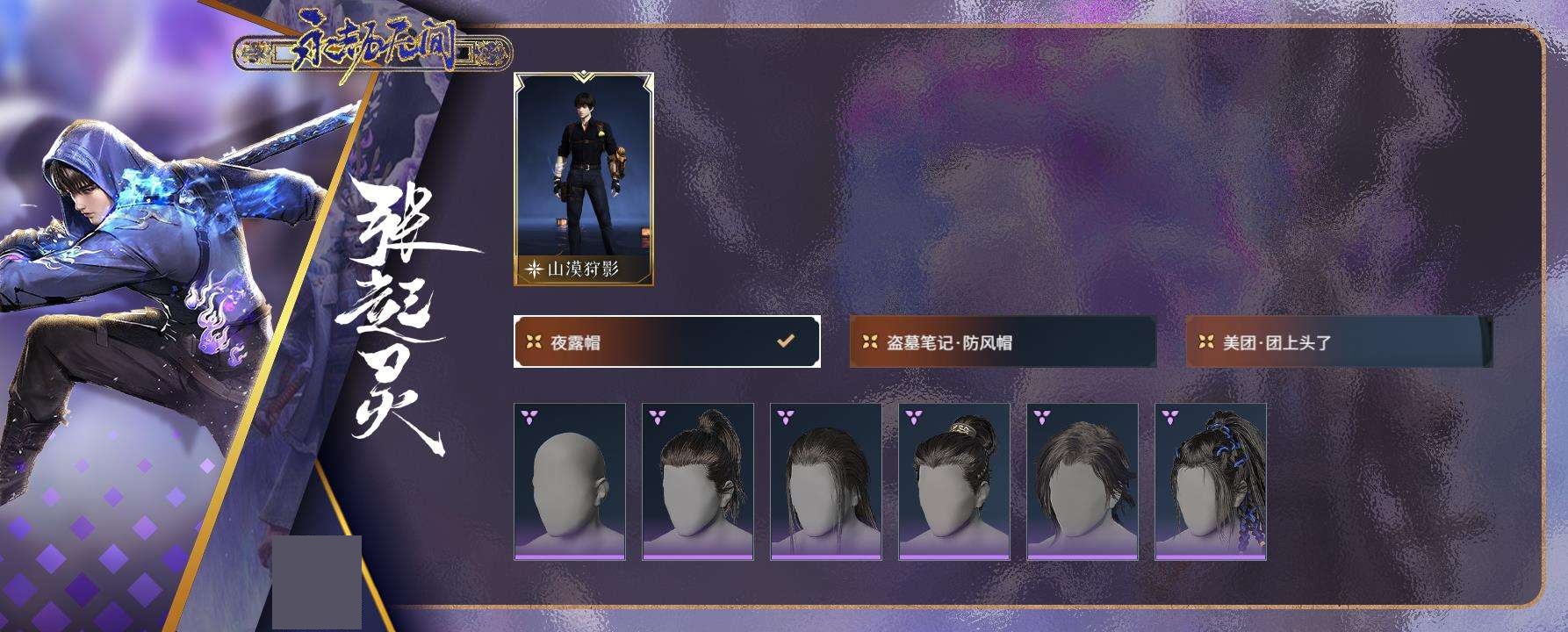Click the cross icon beside 夜露帽
Screen dimensions: 1568x632
[534, 342]
